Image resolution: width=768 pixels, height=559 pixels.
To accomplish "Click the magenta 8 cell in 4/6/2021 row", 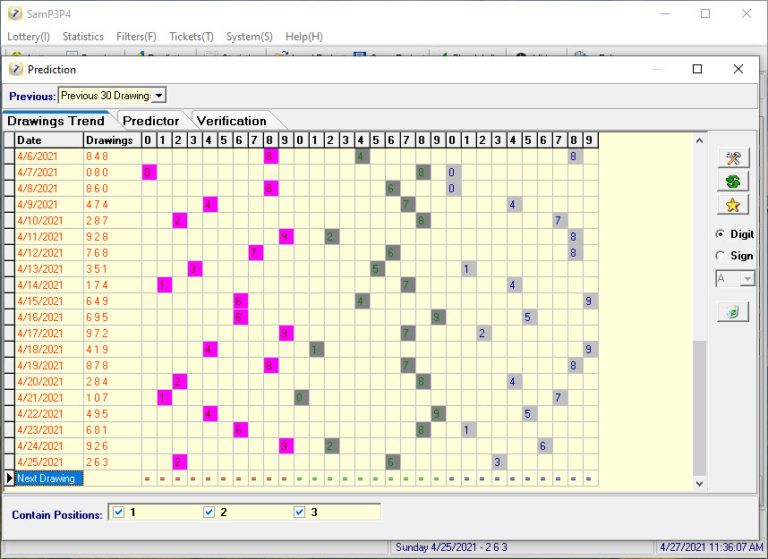I will pos(270,156).
